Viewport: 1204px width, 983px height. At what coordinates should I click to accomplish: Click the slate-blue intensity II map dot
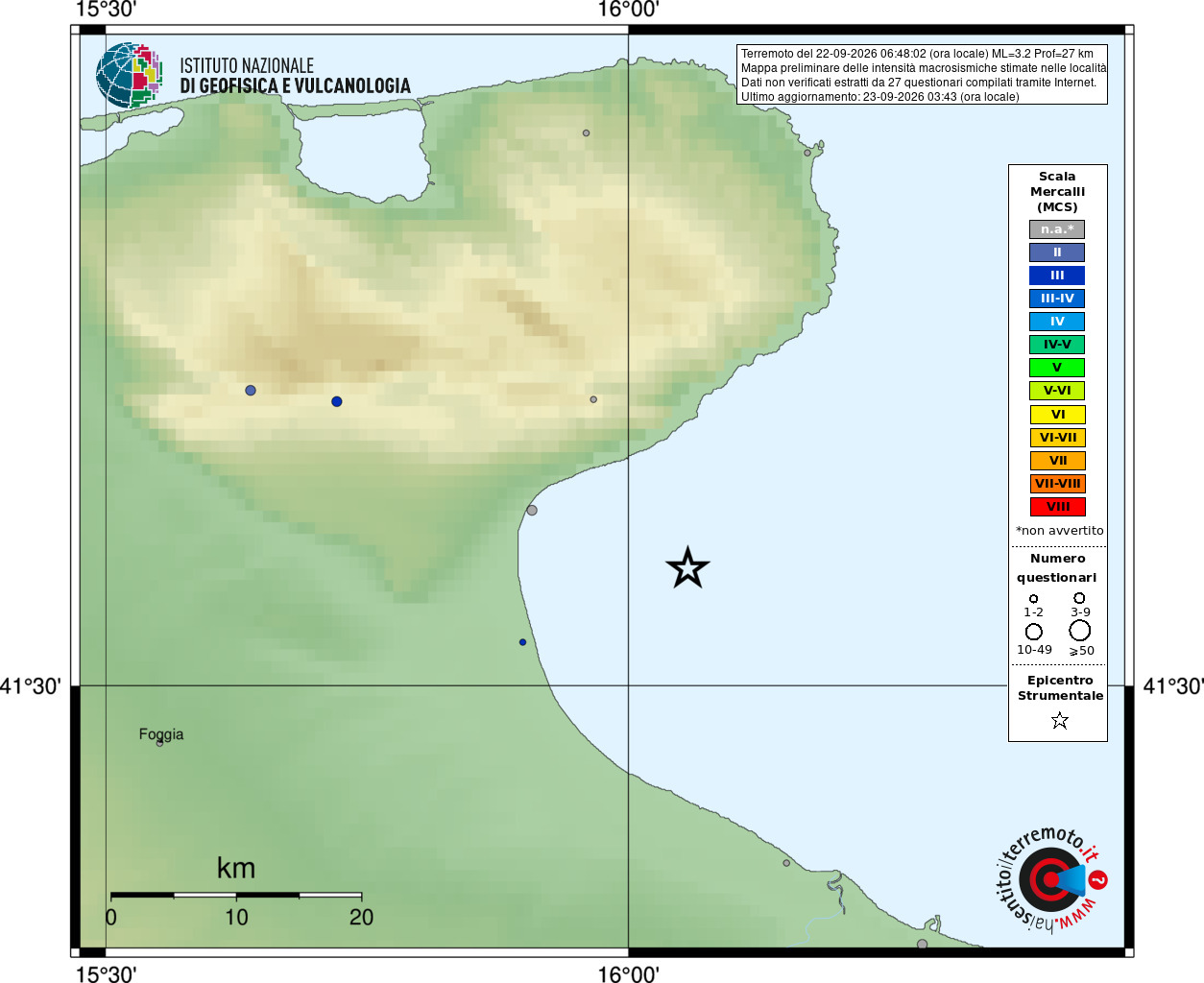pos(251,391)
